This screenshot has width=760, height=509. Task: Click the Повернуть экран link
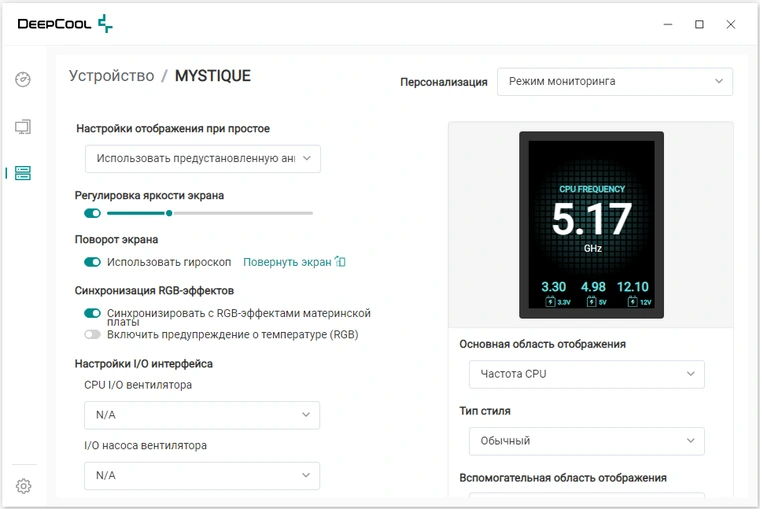(287, 262)
